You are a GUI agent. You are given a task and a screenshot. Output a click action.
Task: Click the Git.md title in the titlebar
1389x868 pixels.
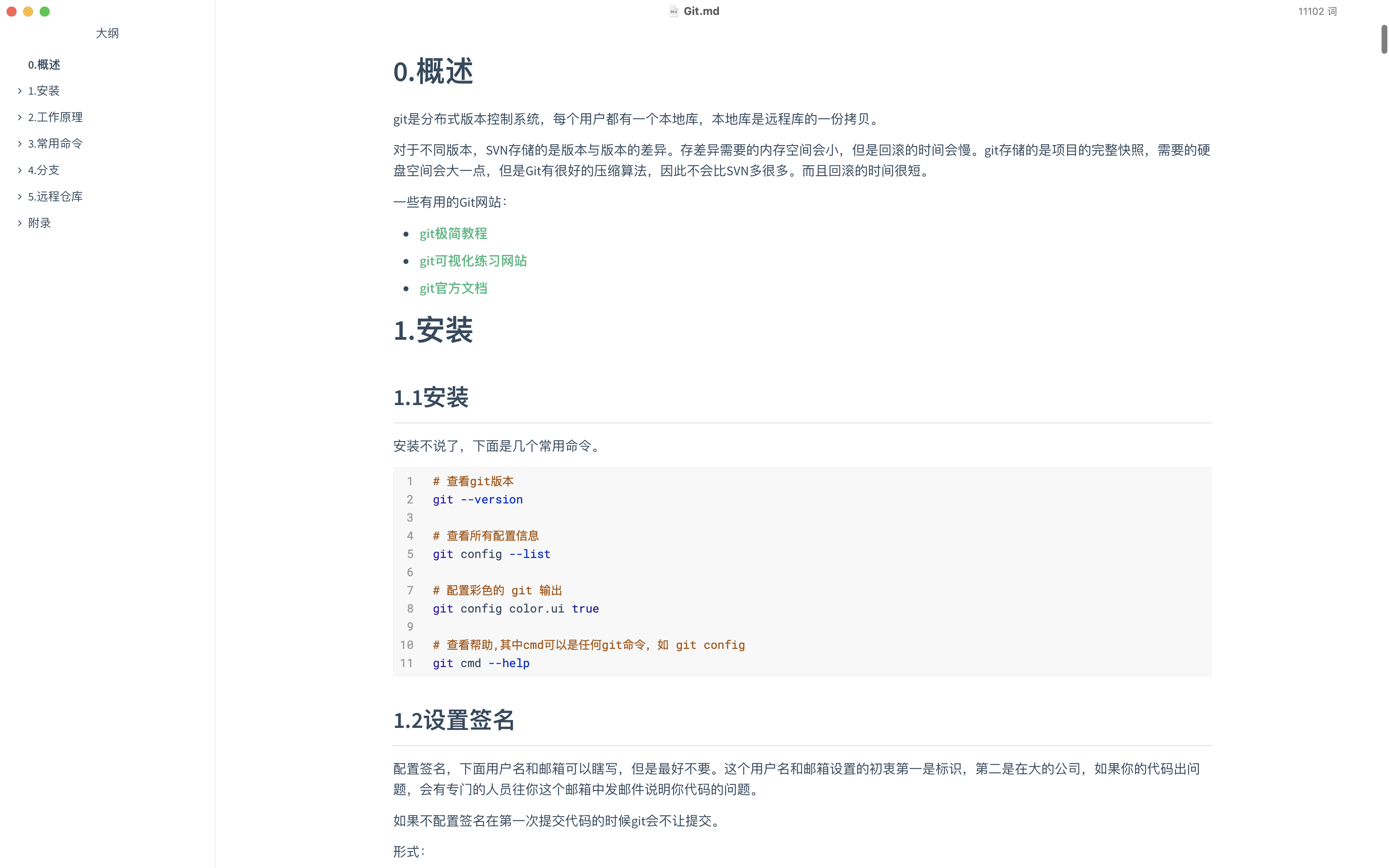[702, 11]
